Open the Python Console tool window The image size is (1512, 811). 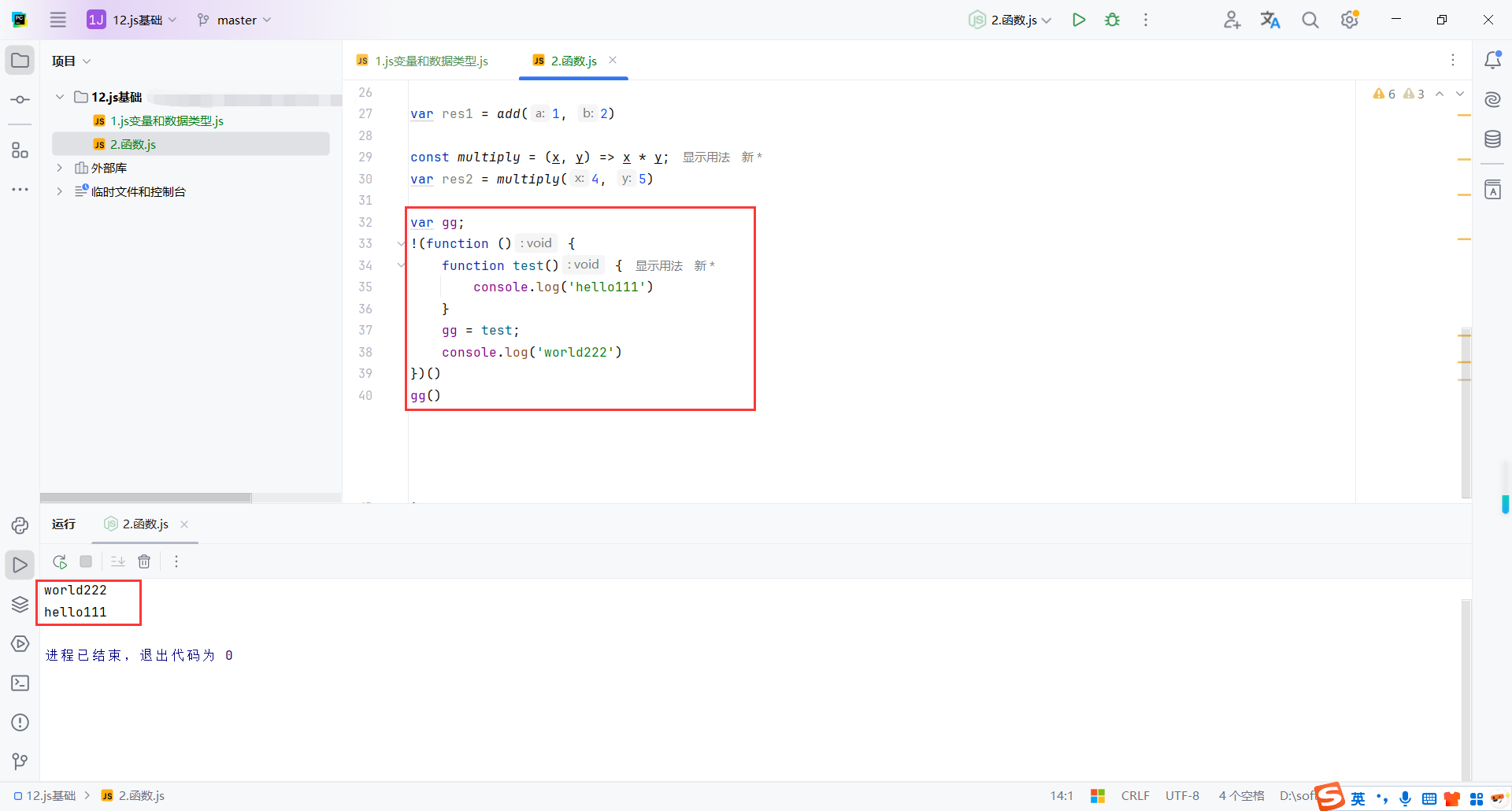[x=20, y=525]
